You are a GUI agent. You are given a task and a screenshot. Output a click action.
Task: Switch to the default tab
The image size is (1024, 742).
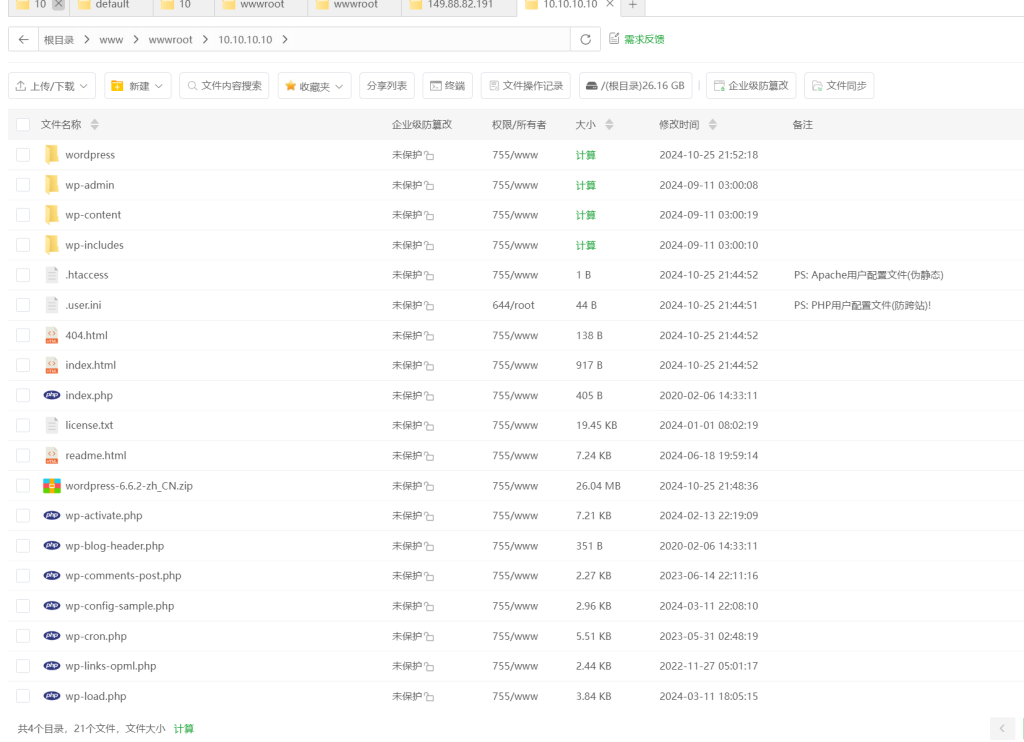112,5
